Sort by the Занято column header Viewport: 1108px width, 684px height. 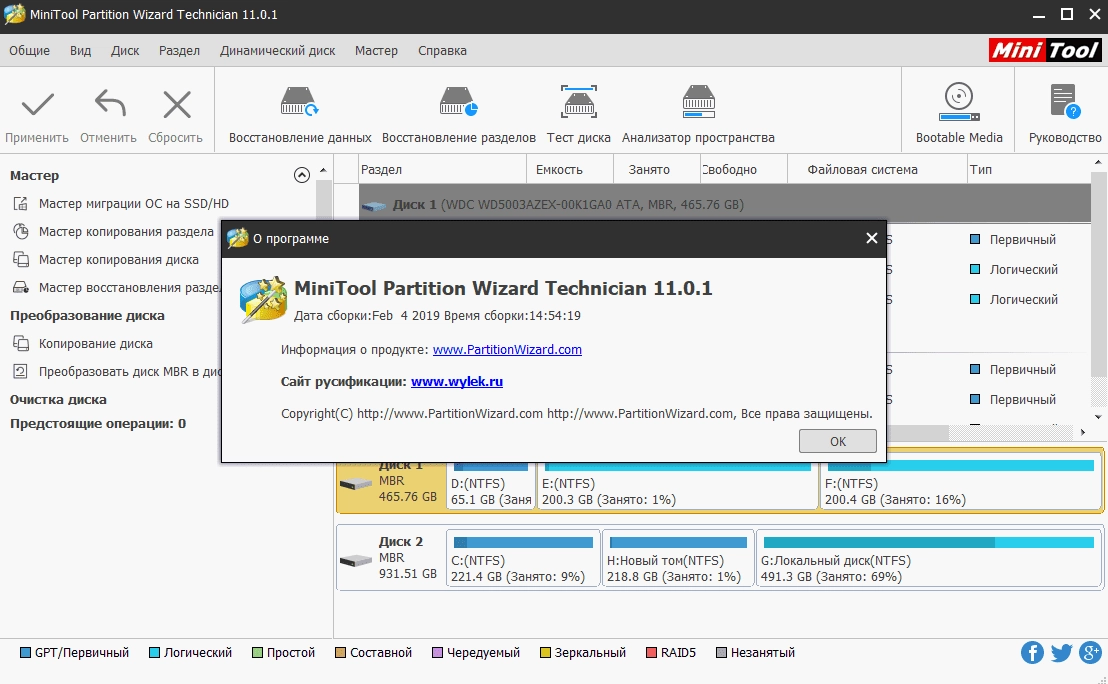(x=656, y=170)
